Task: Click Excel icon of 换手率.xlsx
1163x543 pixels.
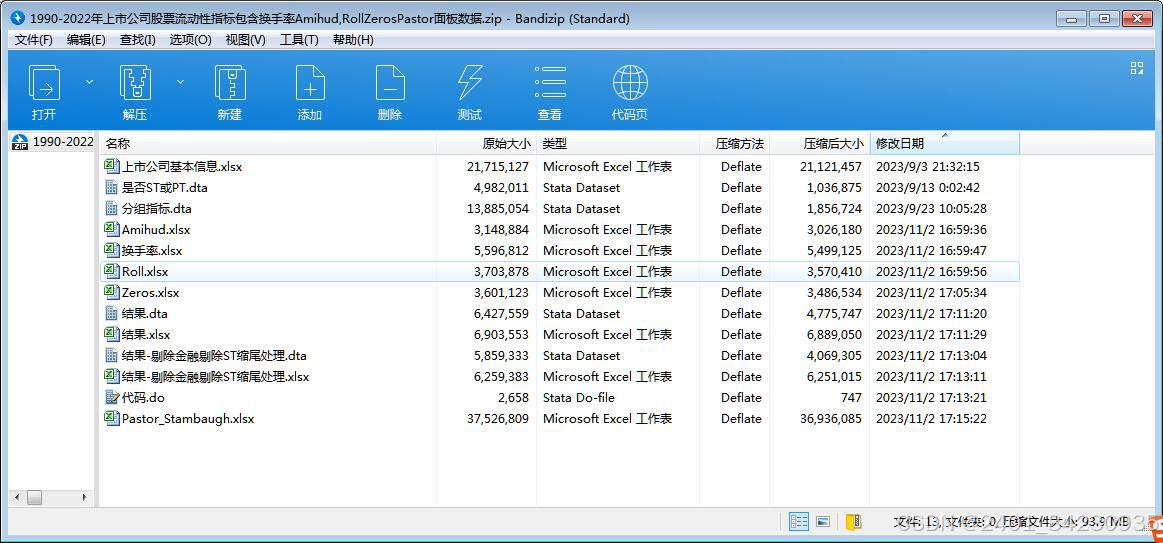Action: (x=112, y=250)
